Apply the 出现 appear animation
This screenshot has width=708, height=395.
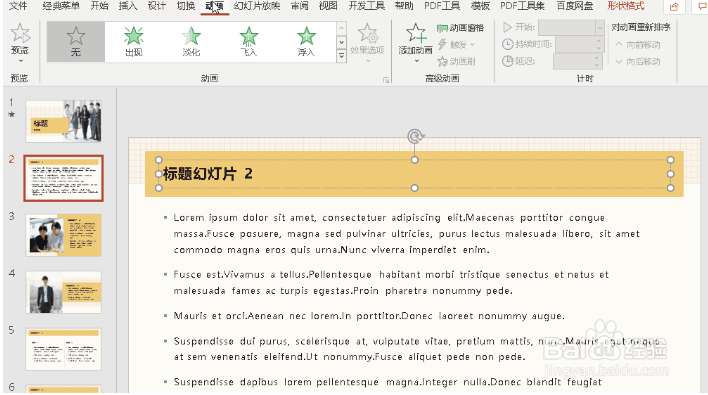134,42
